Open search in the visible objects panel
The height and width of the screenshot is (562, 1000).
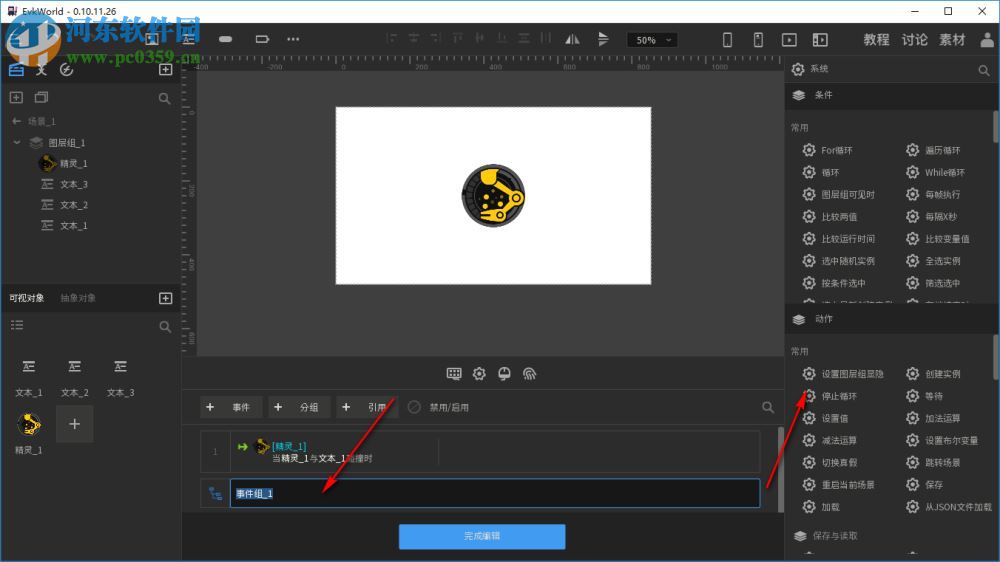point(165,326)
